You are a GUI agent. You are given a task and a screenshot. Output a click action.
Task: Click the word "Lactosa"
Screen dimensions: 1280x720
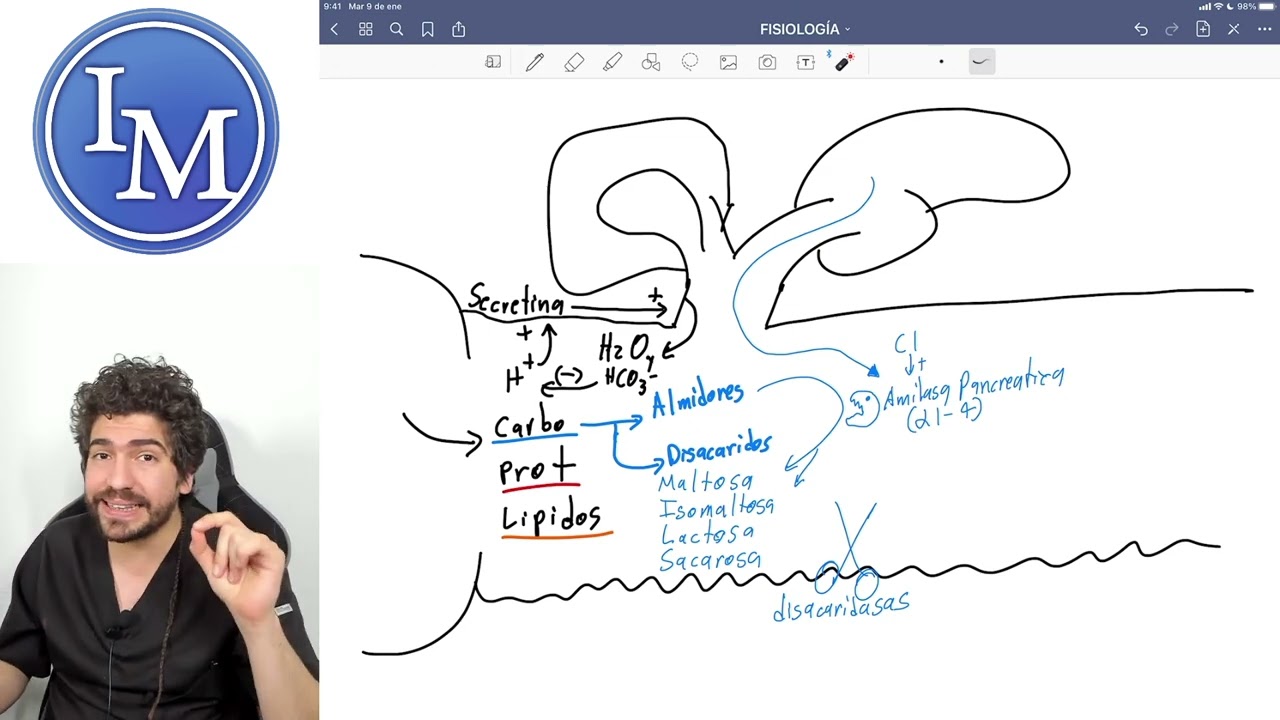[x=708, y=534]
